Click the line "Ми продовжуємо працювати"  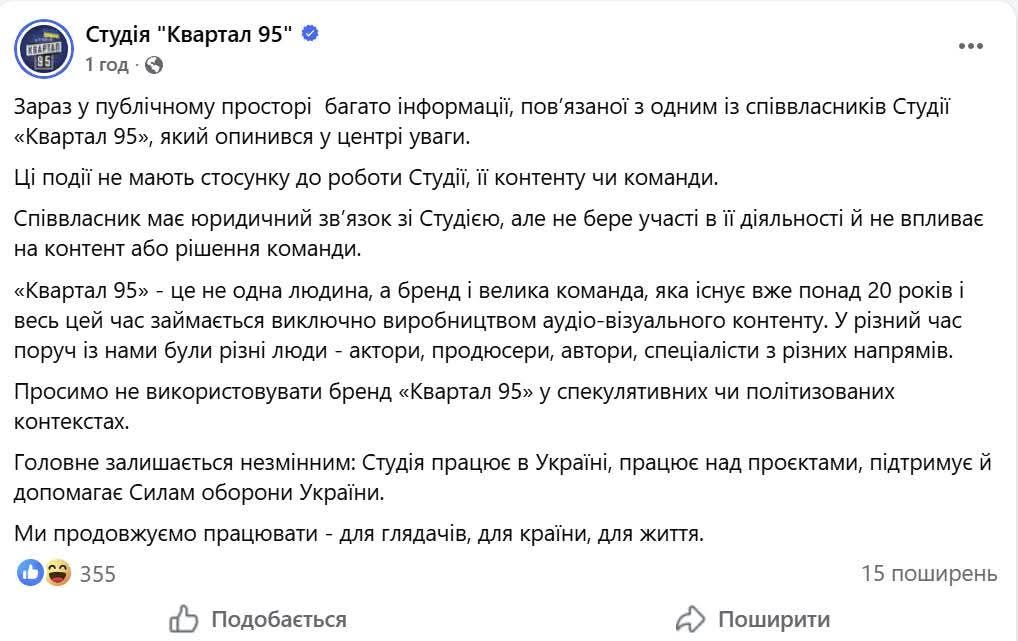coord(360,534)
